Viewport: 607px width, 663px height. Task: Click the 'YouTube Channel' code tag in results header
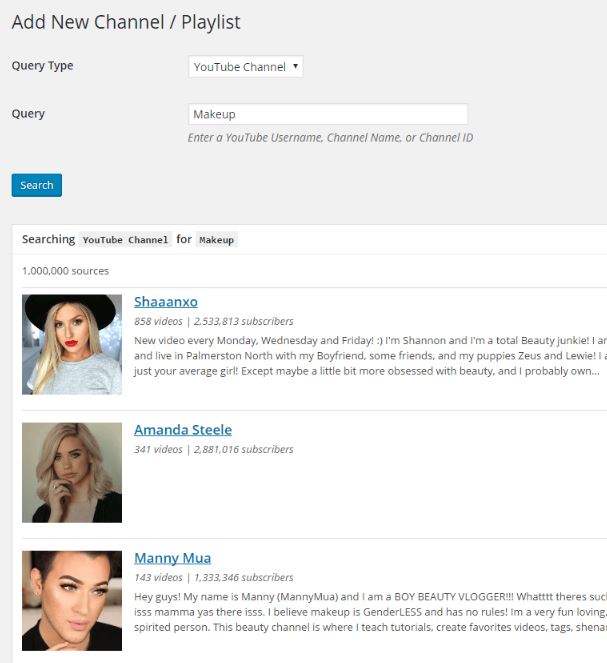click(x=126, y=240)
